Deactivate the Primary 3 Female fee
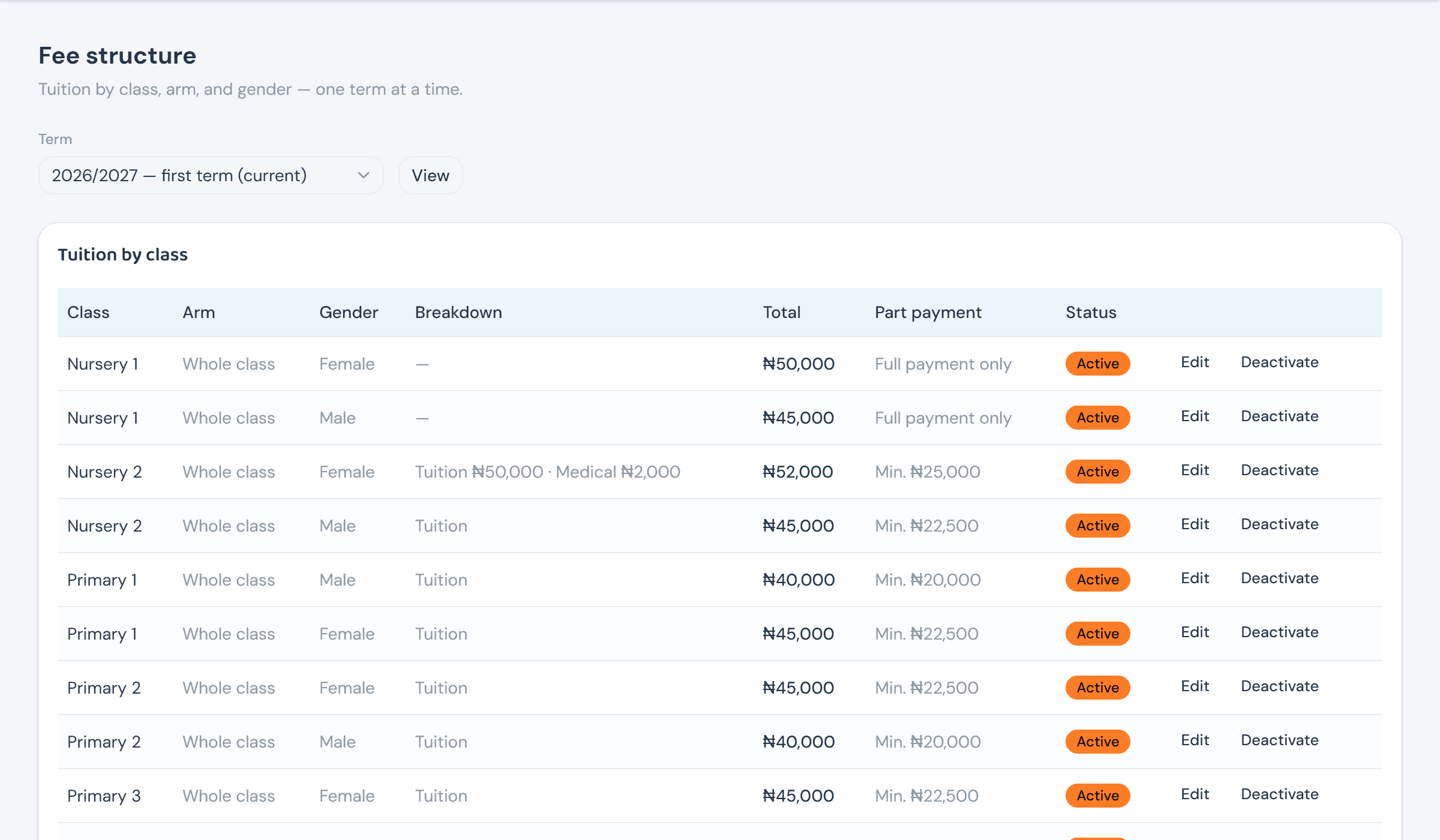The height and width of the screenshot is (840, 1440). click(1279, 794)
